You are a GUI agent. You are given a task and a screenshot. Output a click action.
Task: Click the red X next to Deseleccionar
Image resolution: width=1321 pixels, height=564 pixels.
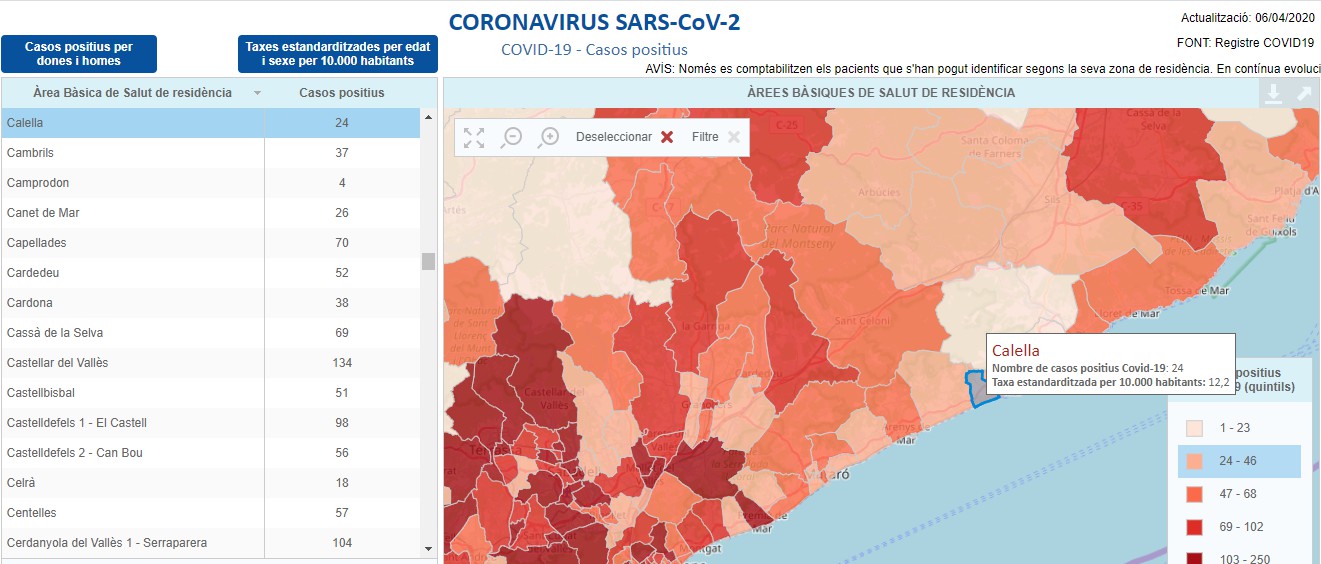click(x=667, y=137)
